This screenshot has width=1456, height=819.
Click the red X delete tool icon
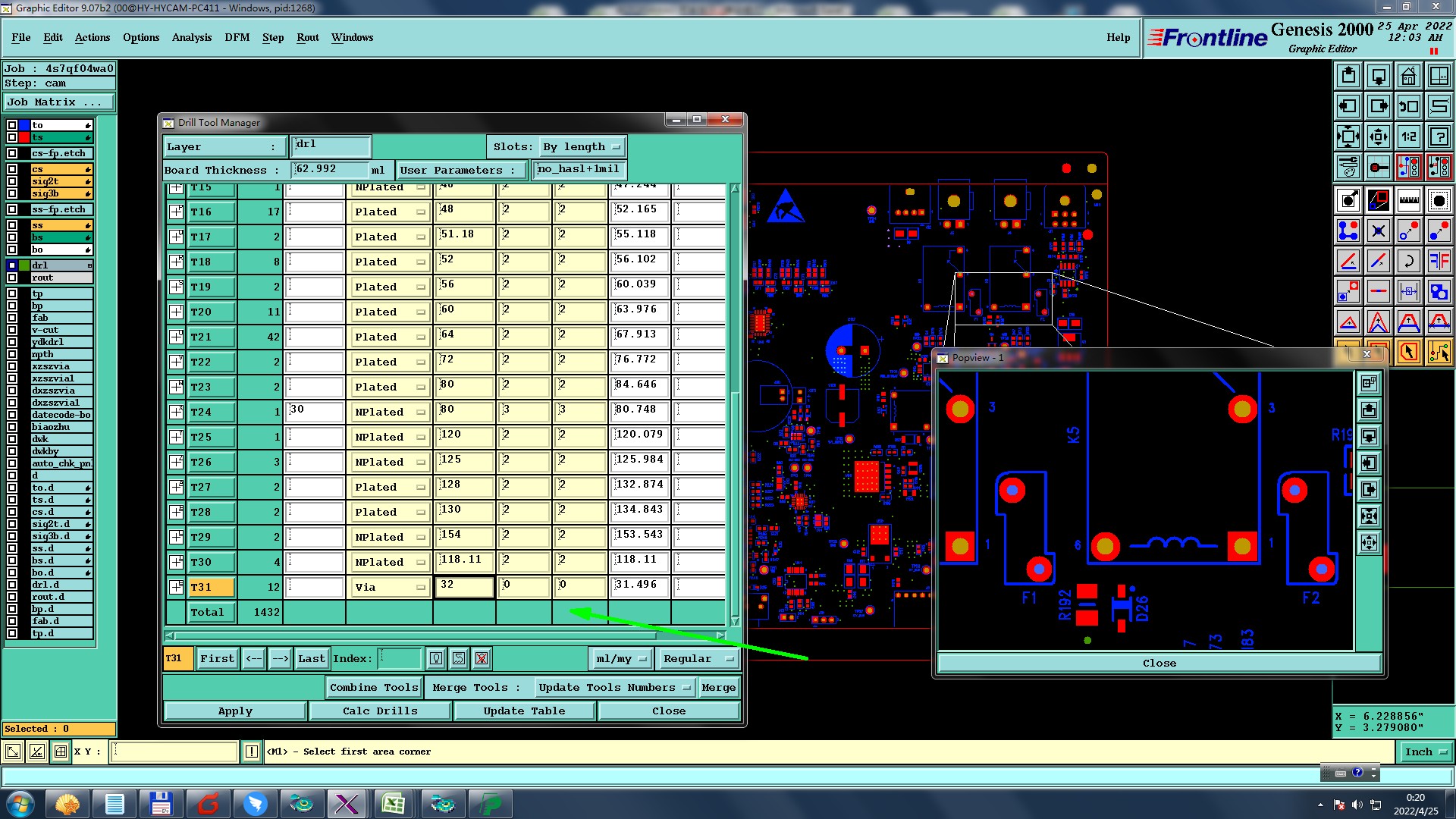click(482, 658)
